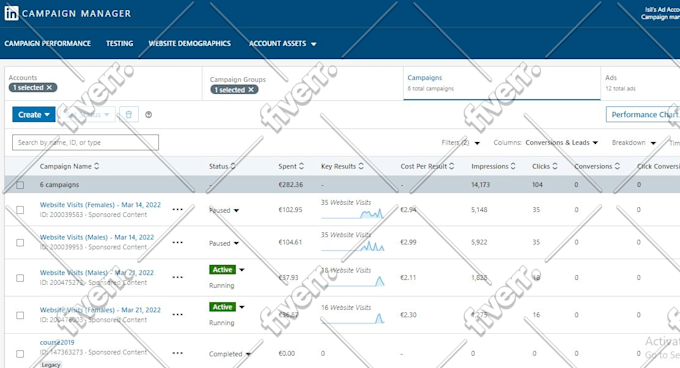Sort by Campaign Name column arrows
Image resolution: width=680 pixels, height=368 pixels.
[97, 166]
